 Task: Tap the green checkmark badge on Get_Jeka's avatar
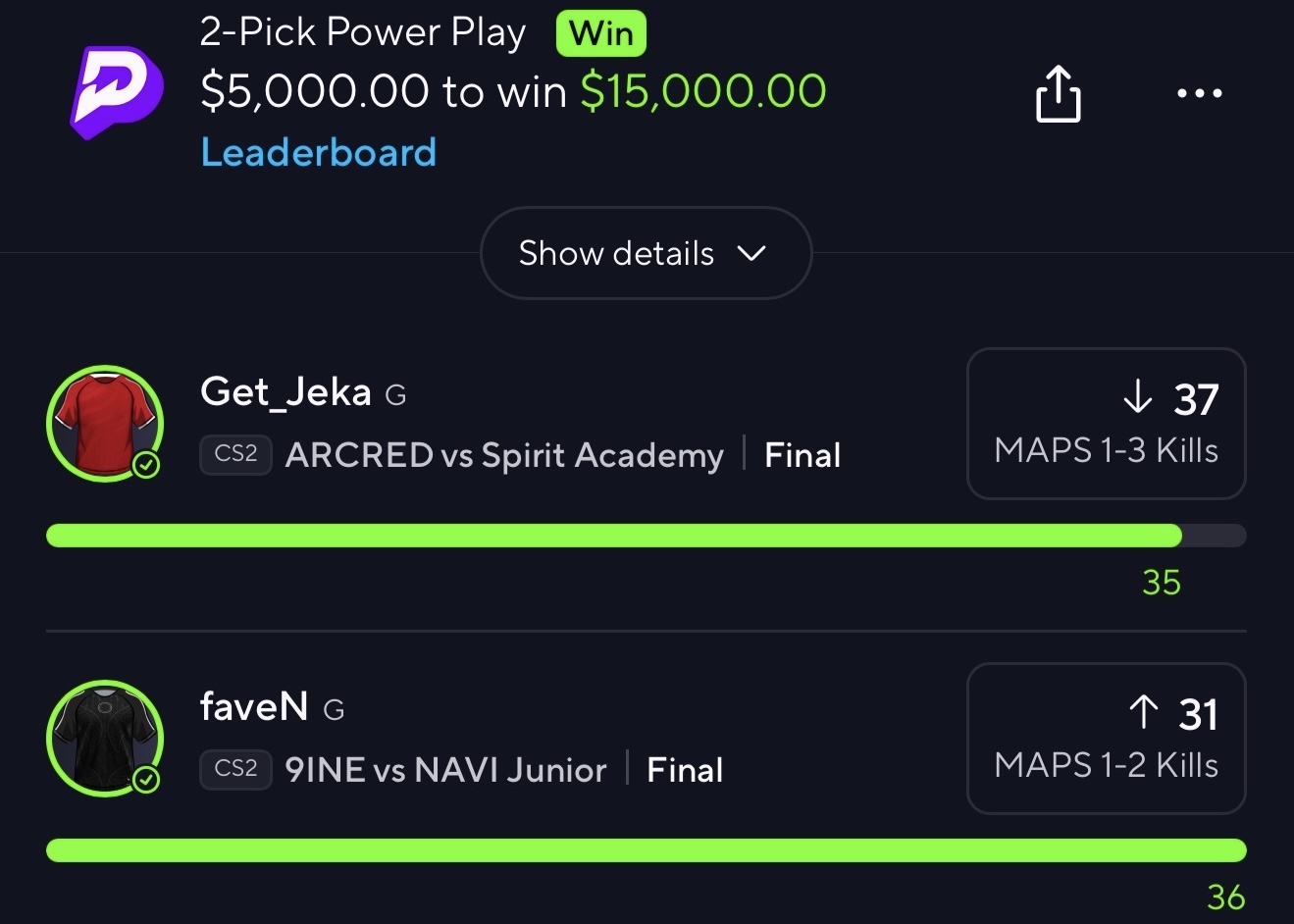point(146,465)
